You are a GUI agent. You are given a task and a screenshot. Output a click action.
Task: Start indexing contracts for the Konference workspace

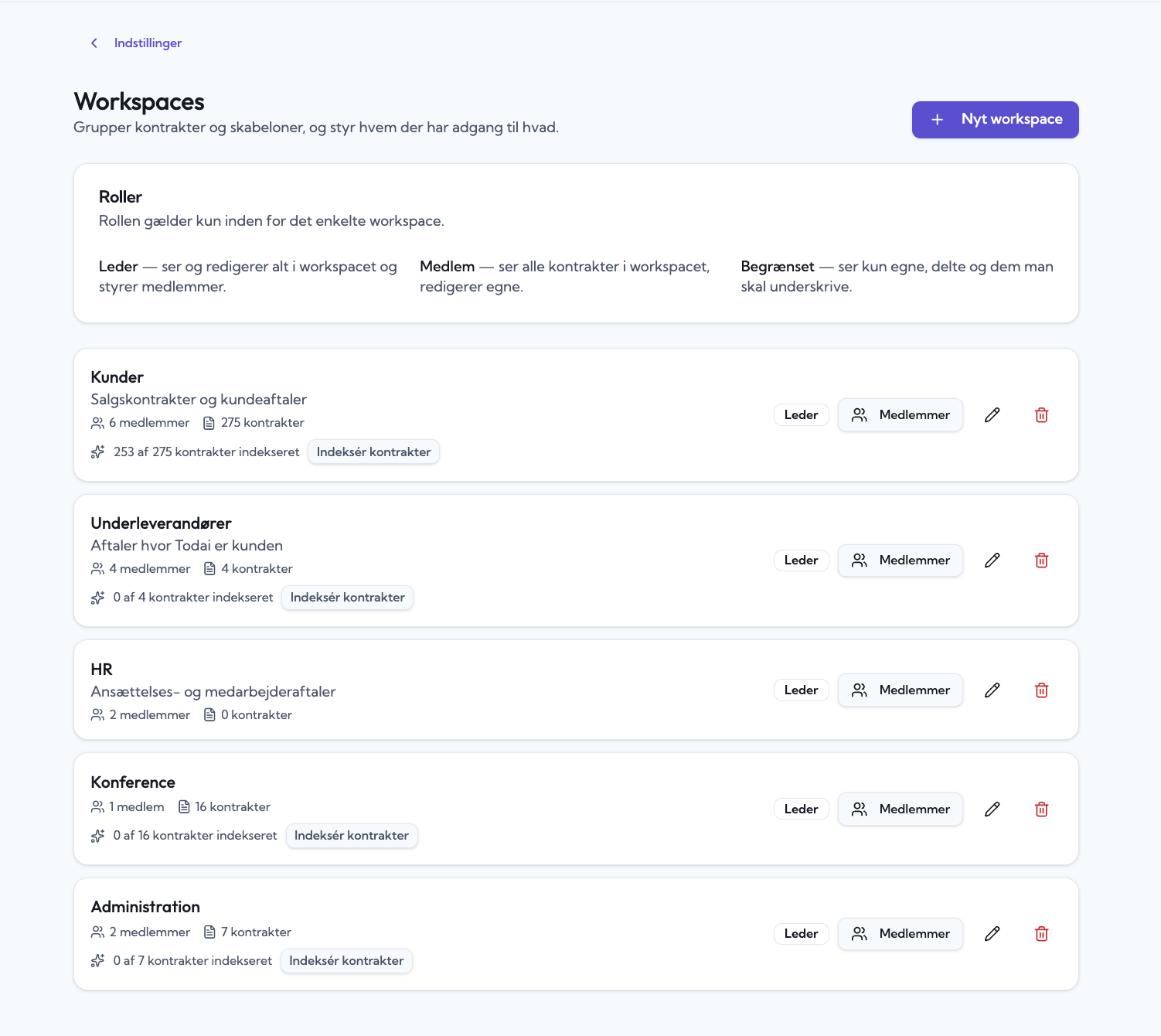pyautogui.click(x=352, y=836)
